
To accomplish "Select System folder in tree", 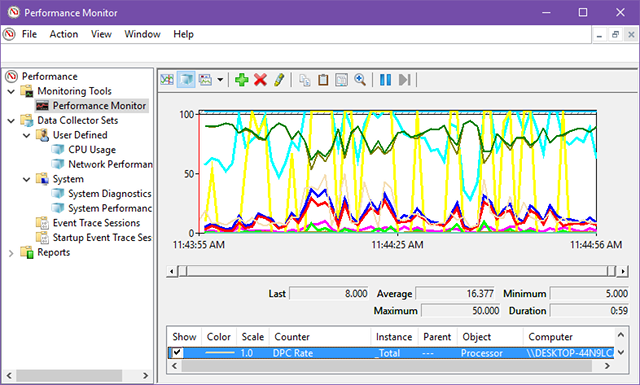I will click(x=68, y=179).
